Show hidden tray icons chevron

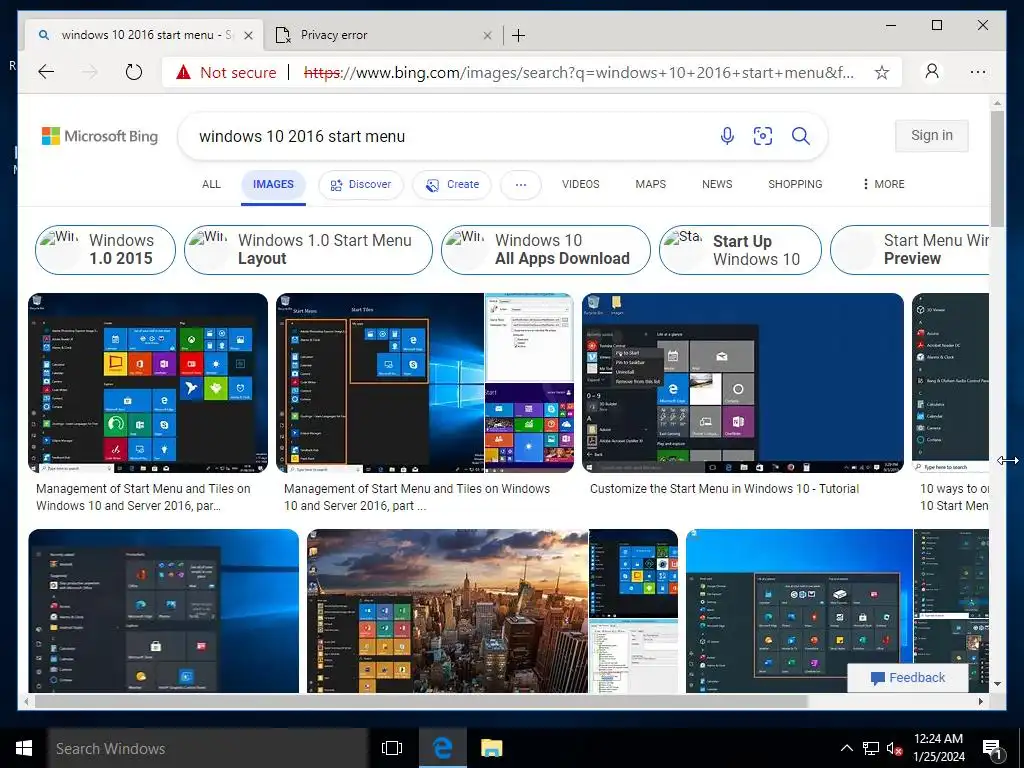tap(846, 748)
